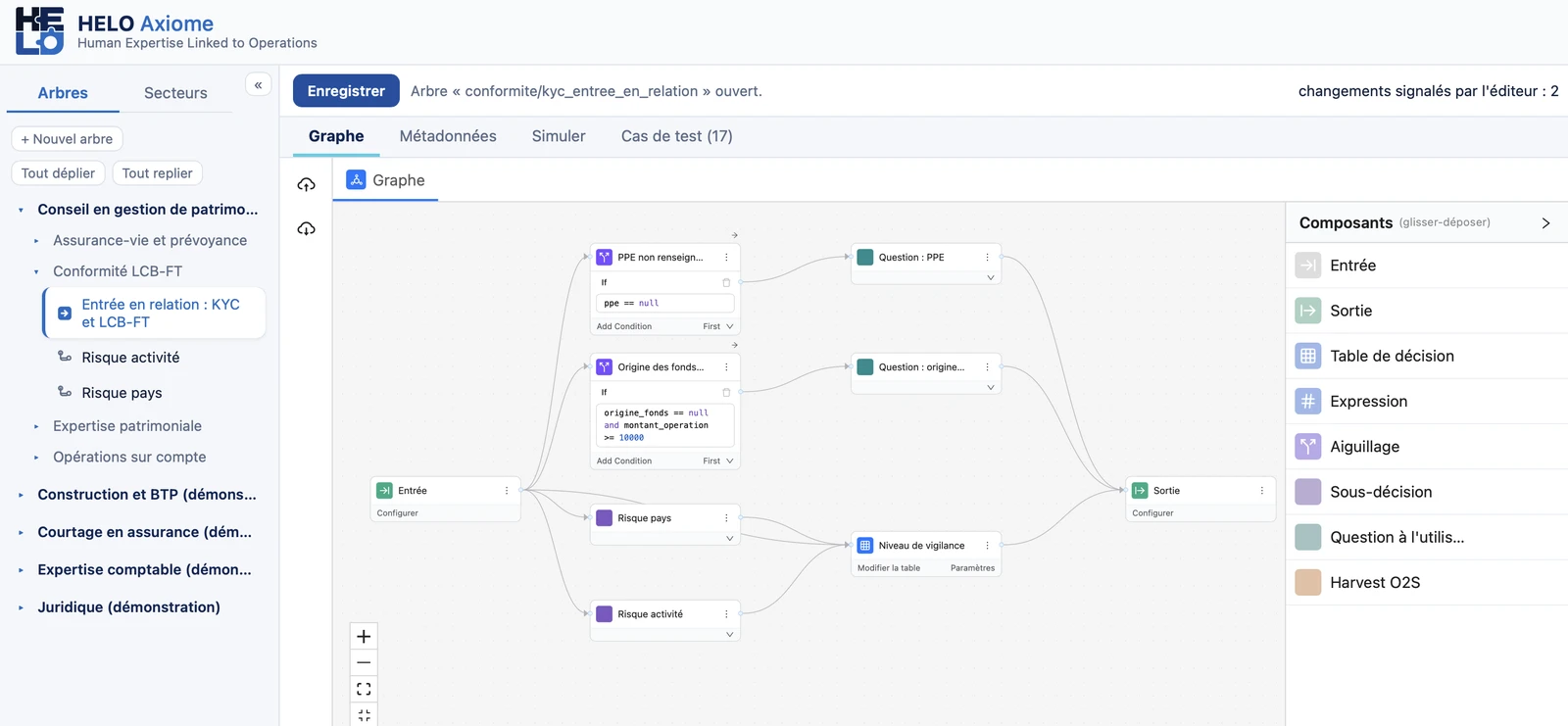This screenshot has width=1568, height=726.
Task: Expand the Risque activité node chevron
Action: click(729, 634)
